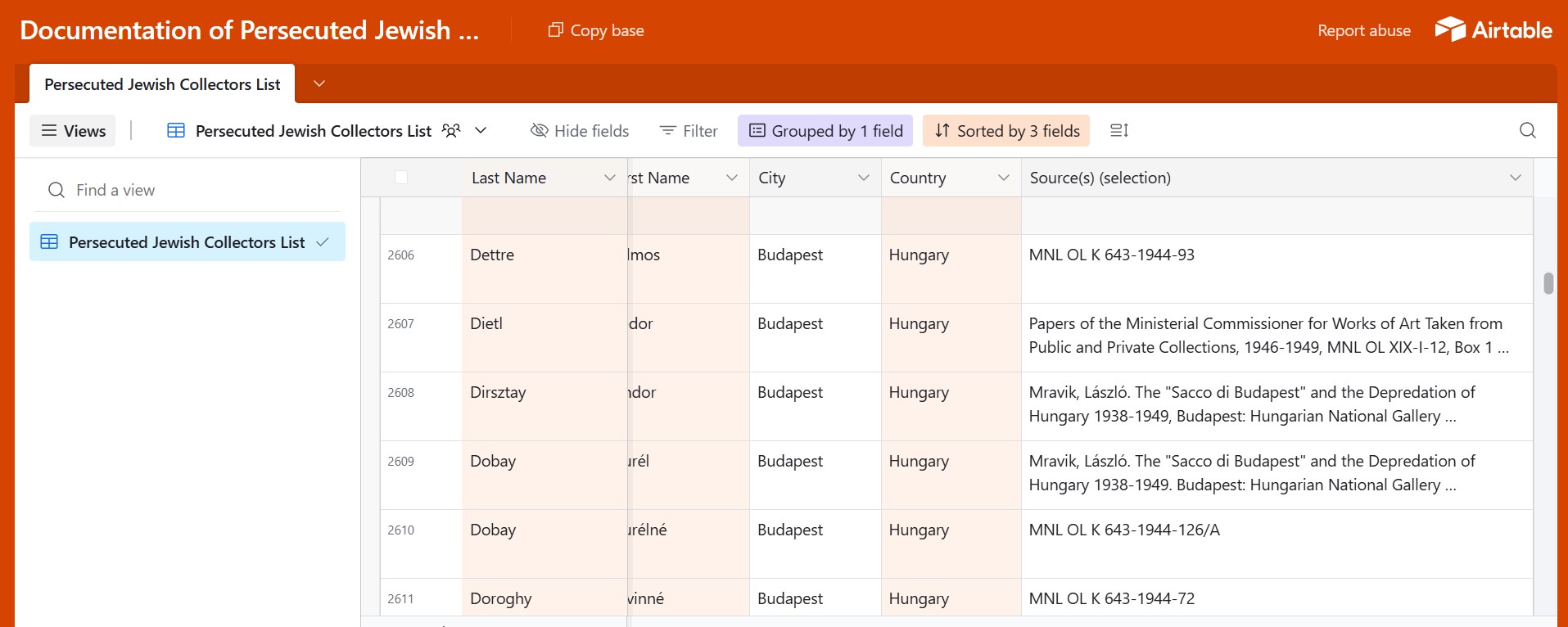Click the Report abuse link
The width and height of the screenshot is (1568, 627).
click(1363, 30)
